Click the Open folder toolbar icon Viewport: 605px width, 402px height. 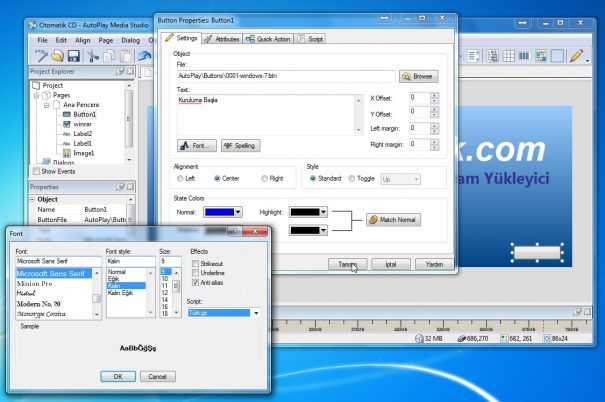[57, 56]
